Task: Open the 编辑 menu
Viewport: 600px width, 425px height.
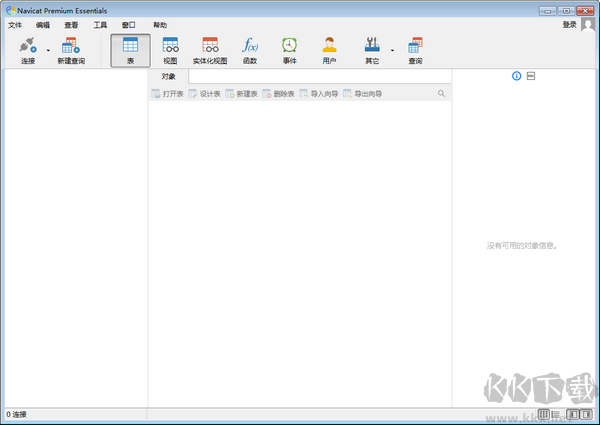Action: pos(43,25)
